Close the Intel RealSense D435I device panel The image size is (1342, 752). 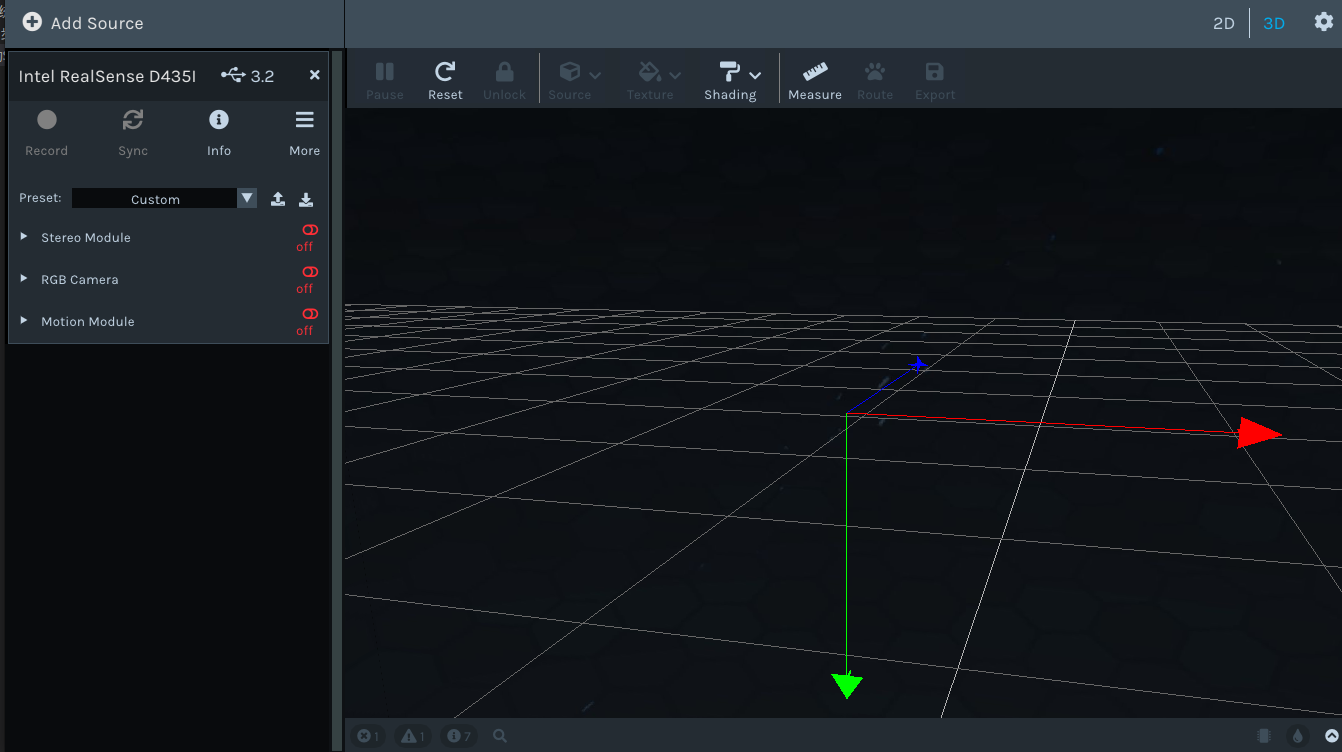click(314, 75)
